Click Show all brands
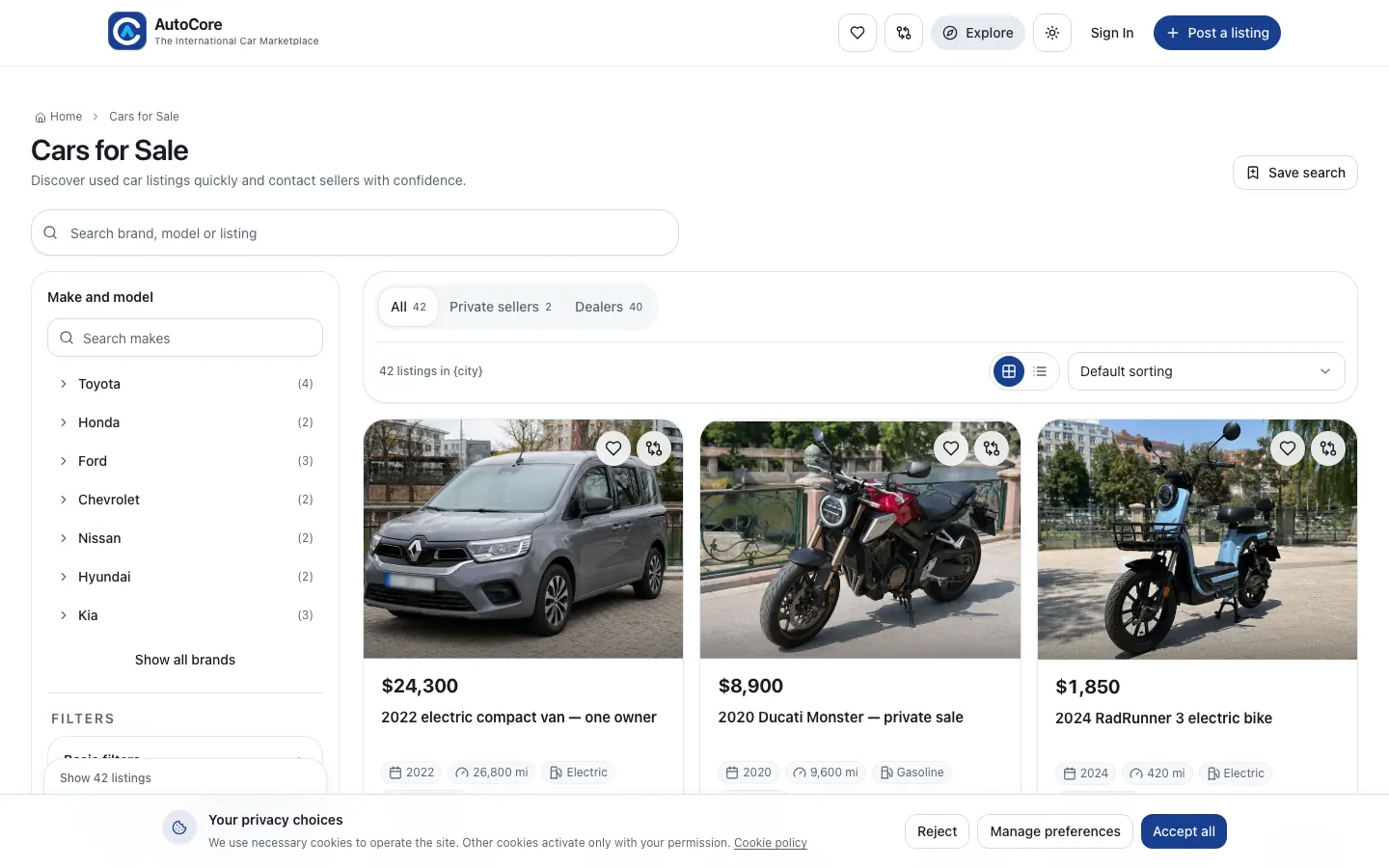 185,660
